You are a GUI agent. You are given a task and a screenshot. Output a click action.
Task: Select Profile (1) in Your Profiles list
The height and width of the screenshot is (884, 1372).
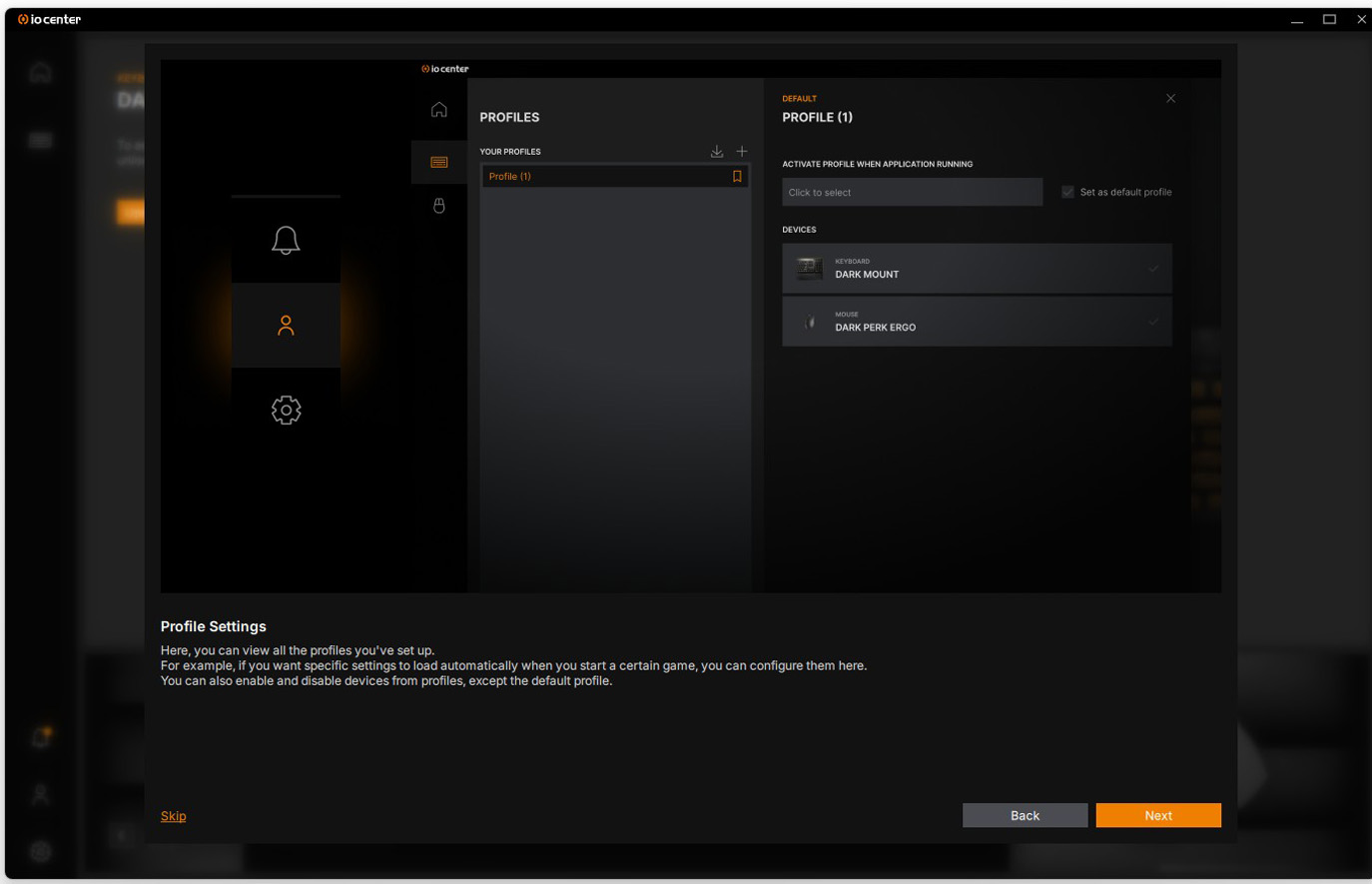click(x=599, y=177)
